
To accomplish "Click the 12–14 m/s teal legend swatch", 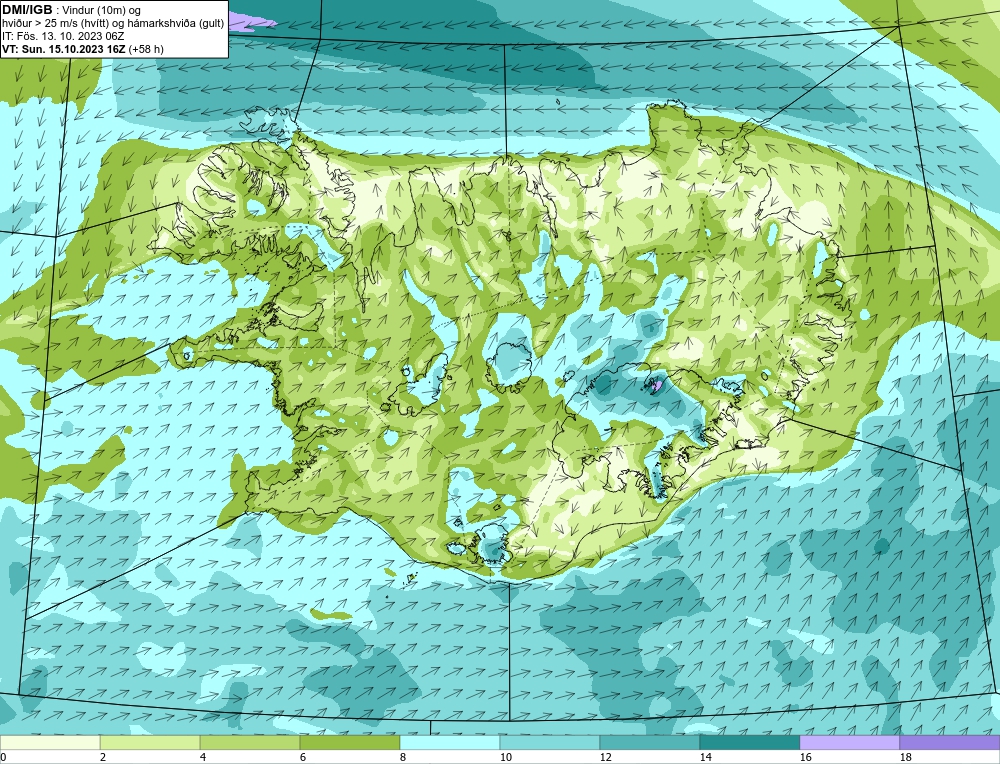I will click(650, 743).
